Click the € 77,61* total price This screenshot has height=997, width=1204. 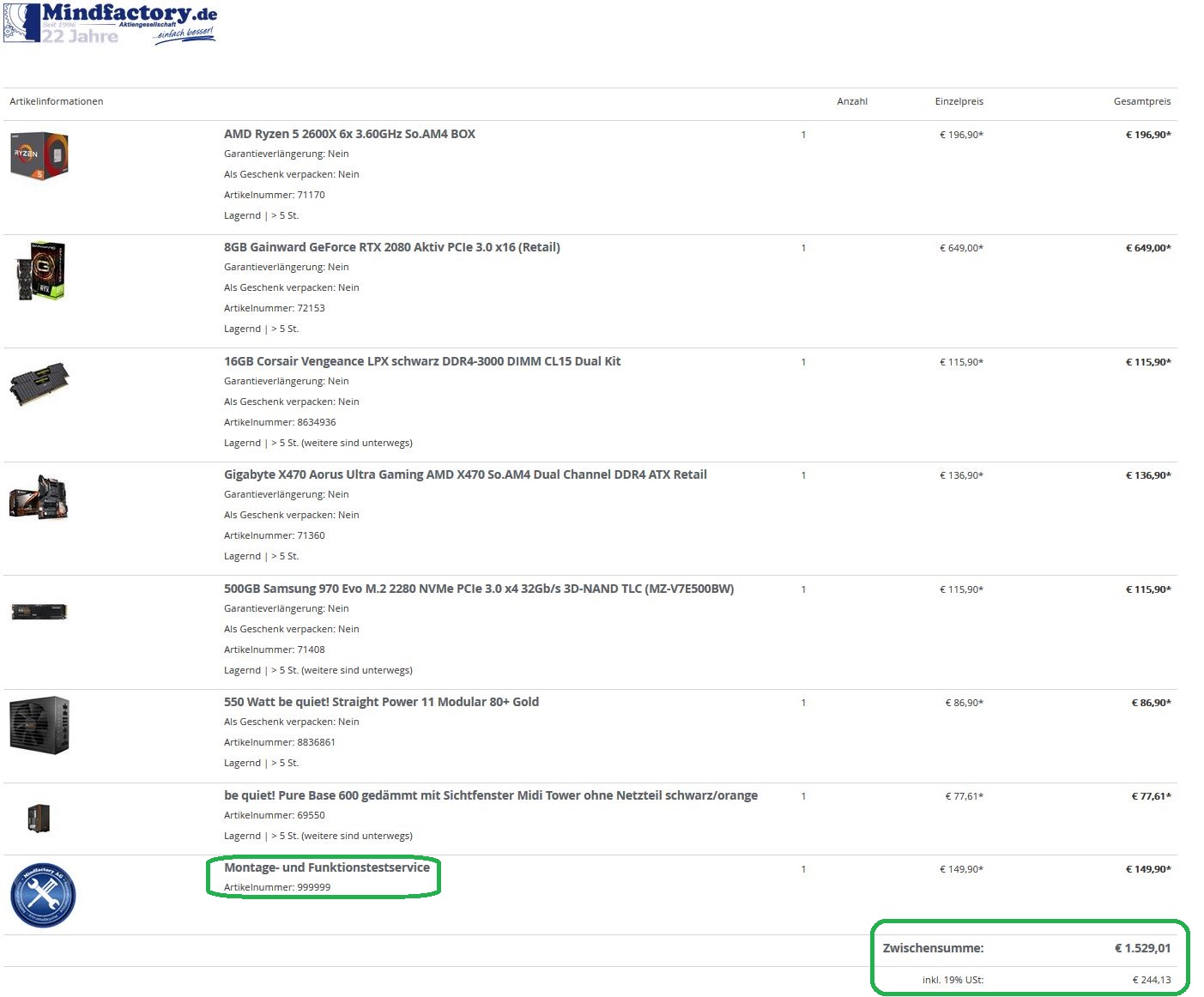1151,796
